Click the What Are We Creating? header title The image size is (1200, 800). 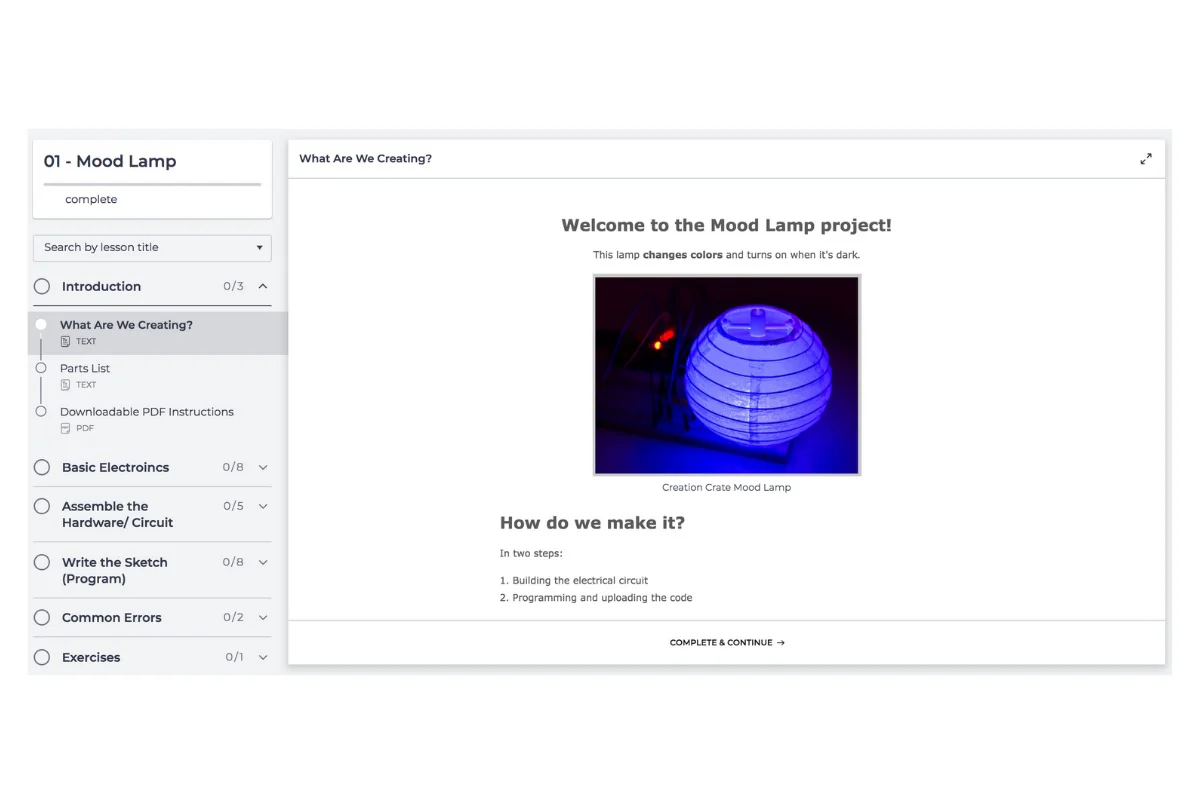click(365, 158)
